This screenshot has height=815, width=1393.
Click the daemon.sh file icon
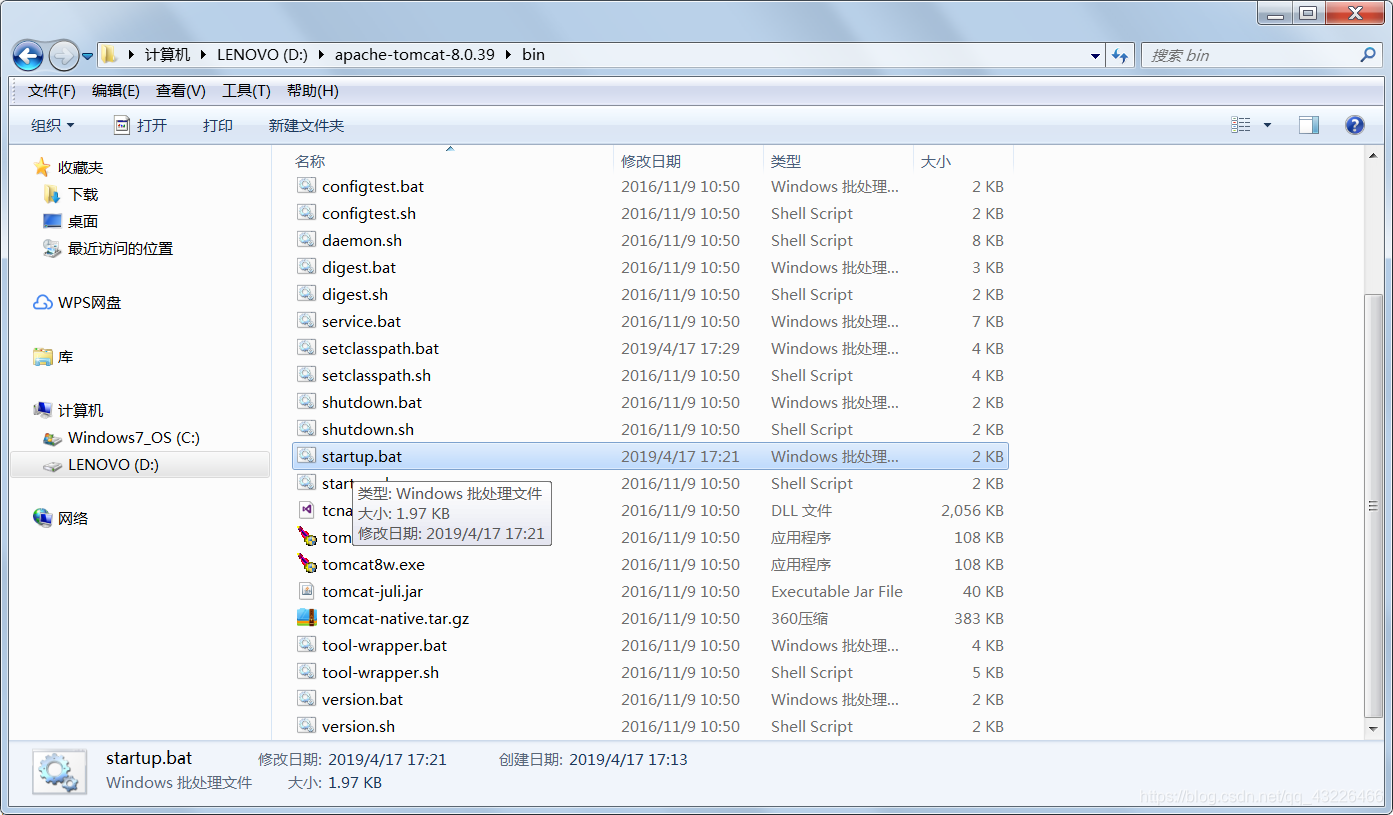pos(306,240)
